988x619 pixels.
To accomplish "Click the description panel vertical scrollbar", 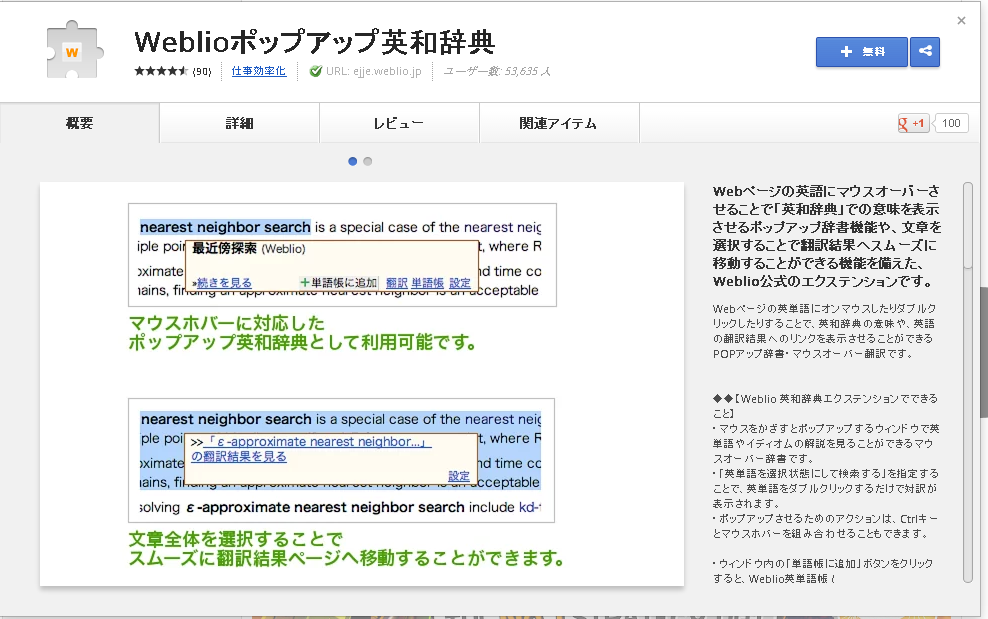I will coord(968,383).
